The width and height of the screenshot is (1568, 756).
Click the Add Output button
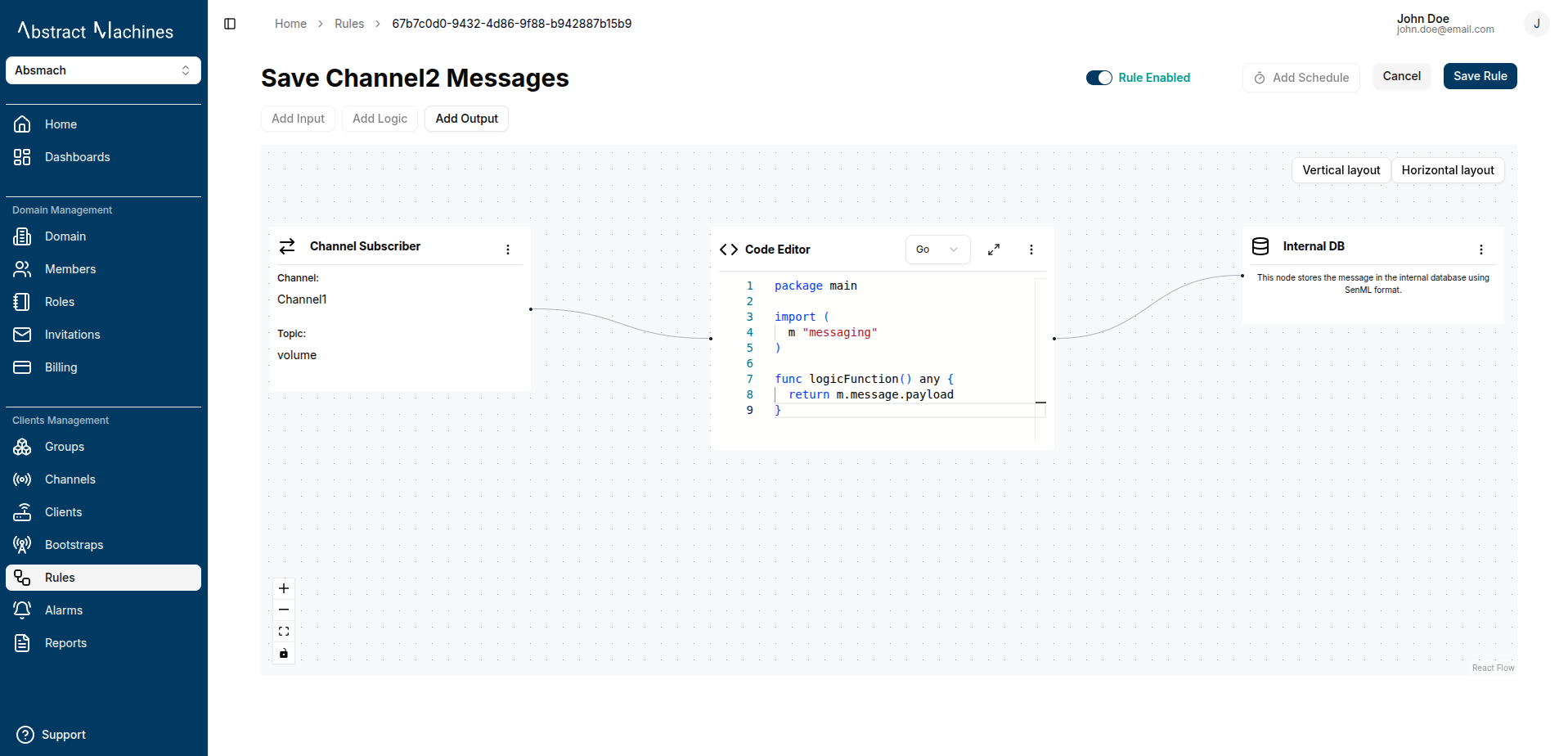(x=466, y=119)
